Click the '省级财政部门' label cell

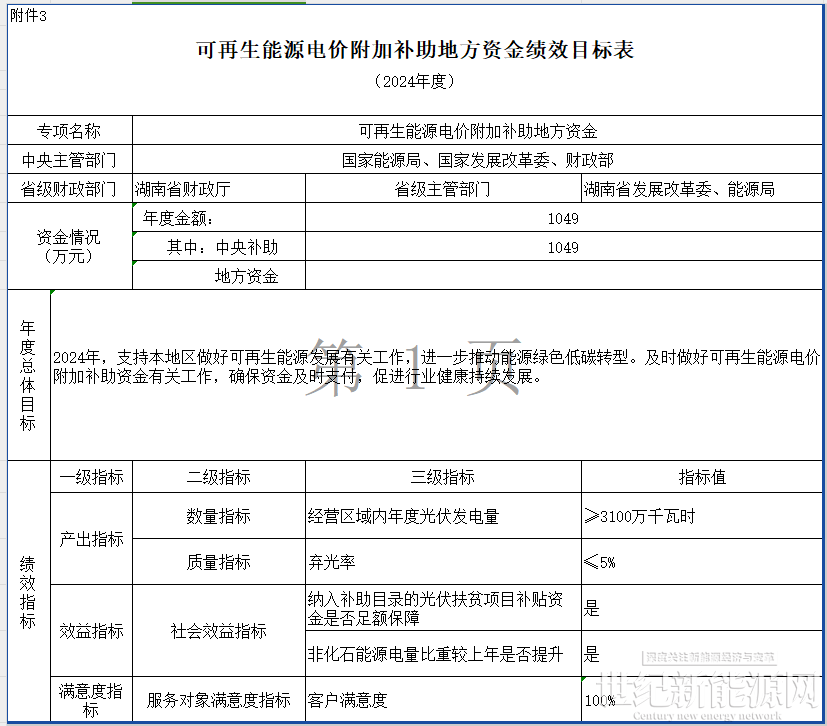pos(70,189)
